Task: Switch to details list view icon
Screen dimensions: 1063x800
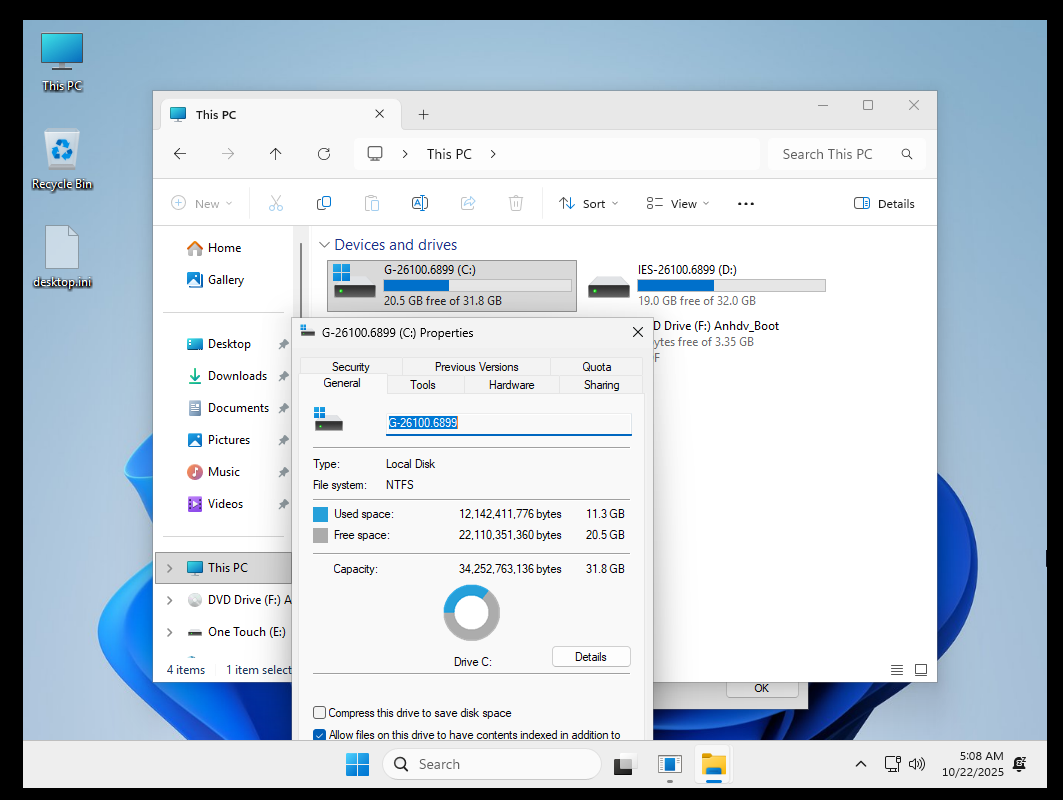Action: point(896,670)
